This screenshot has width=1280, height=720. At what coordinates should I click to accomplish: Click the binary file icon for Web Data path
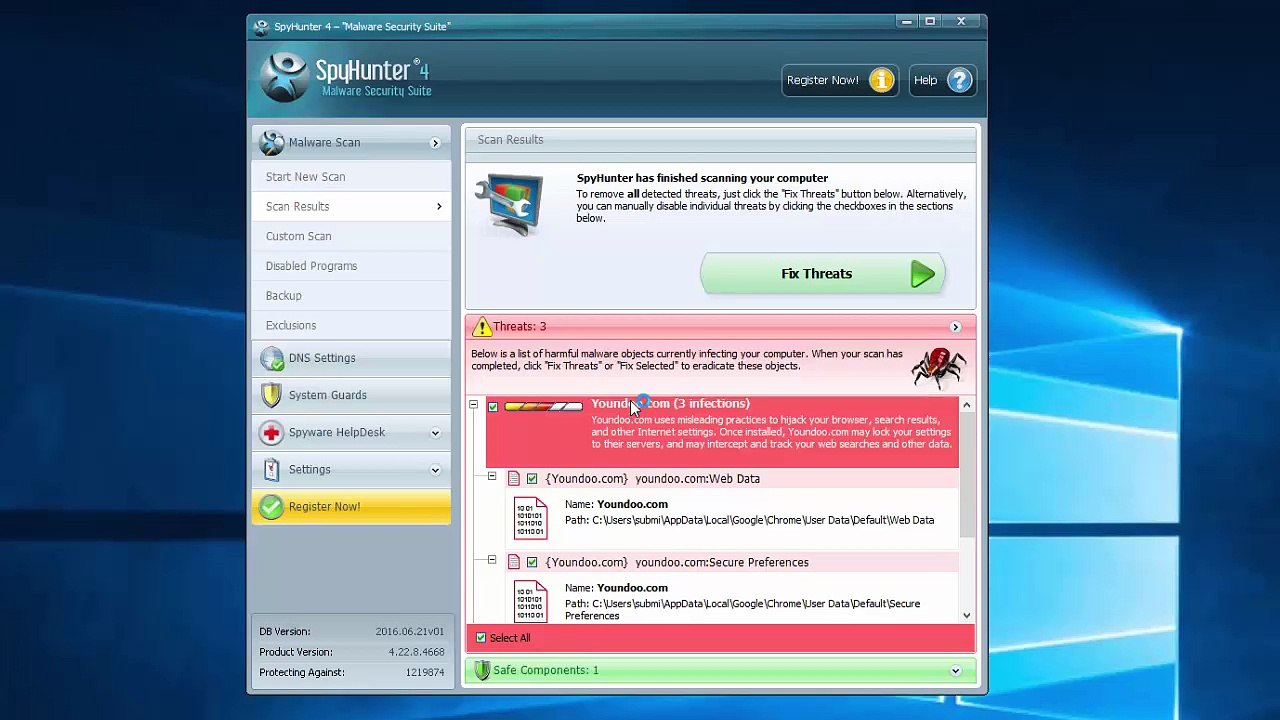tap(530, 518)
